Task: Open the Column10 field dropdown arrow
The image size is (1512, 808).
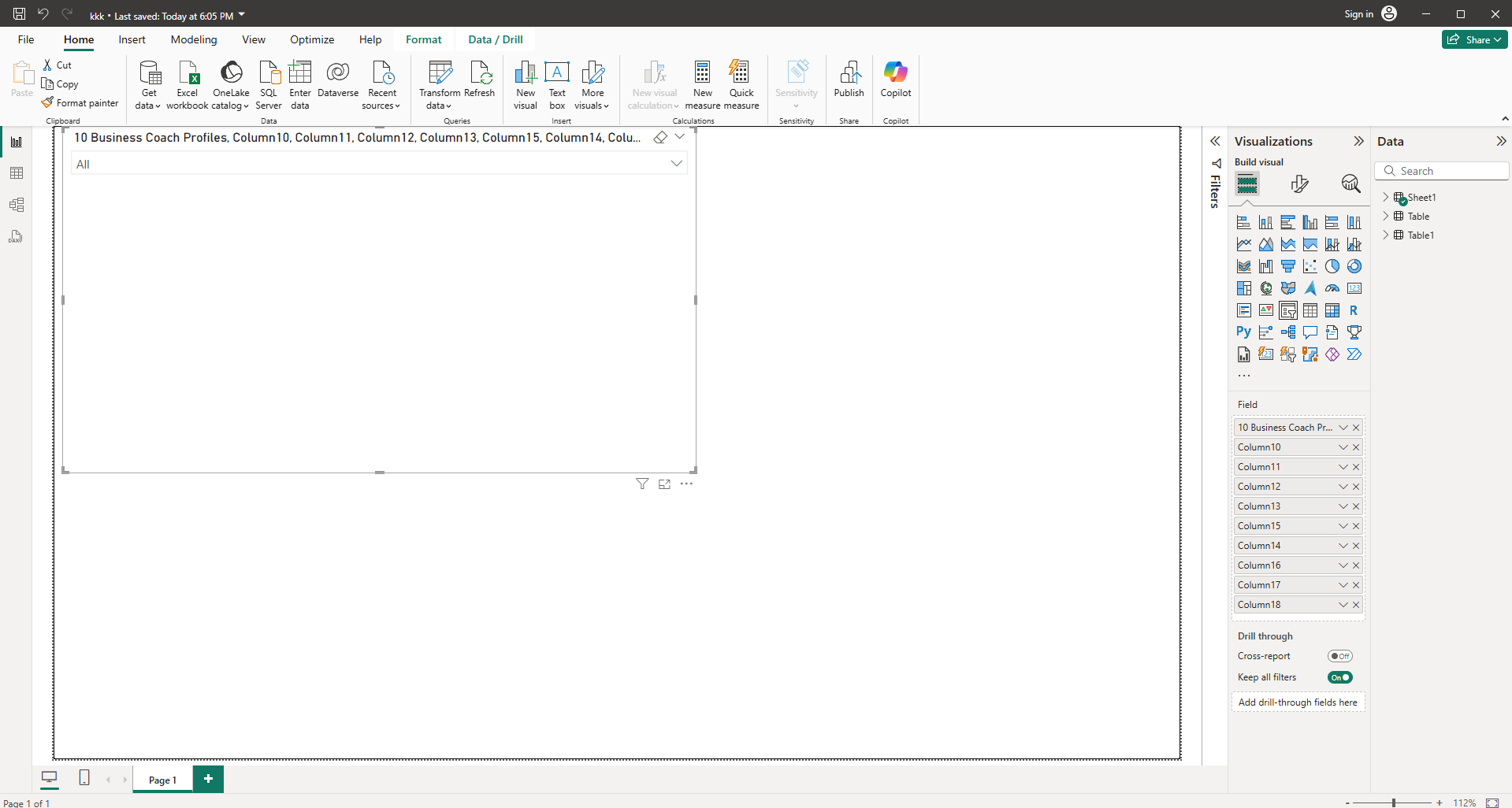Action: click(x=1343, y=447)
